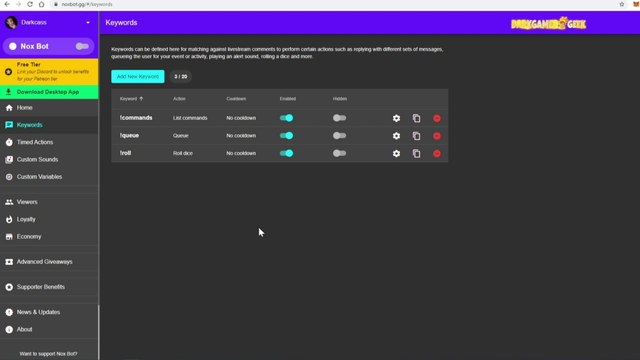The width and height of the screenshot is (640, 360).
Task: Click the browser extension icon
Action: [636, 4]
